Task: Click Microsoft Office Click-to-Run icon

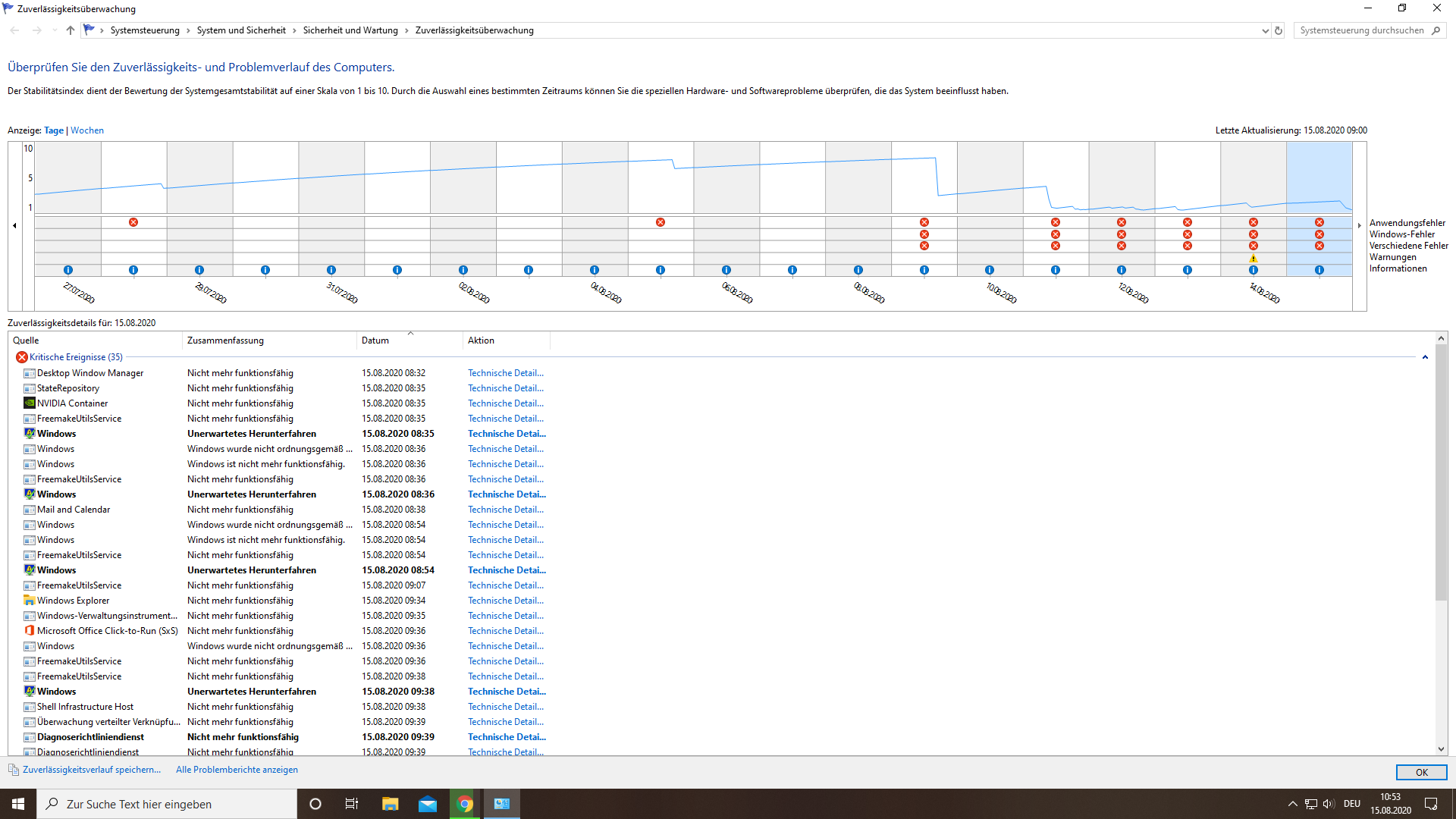Action: [x=30, y=631]
